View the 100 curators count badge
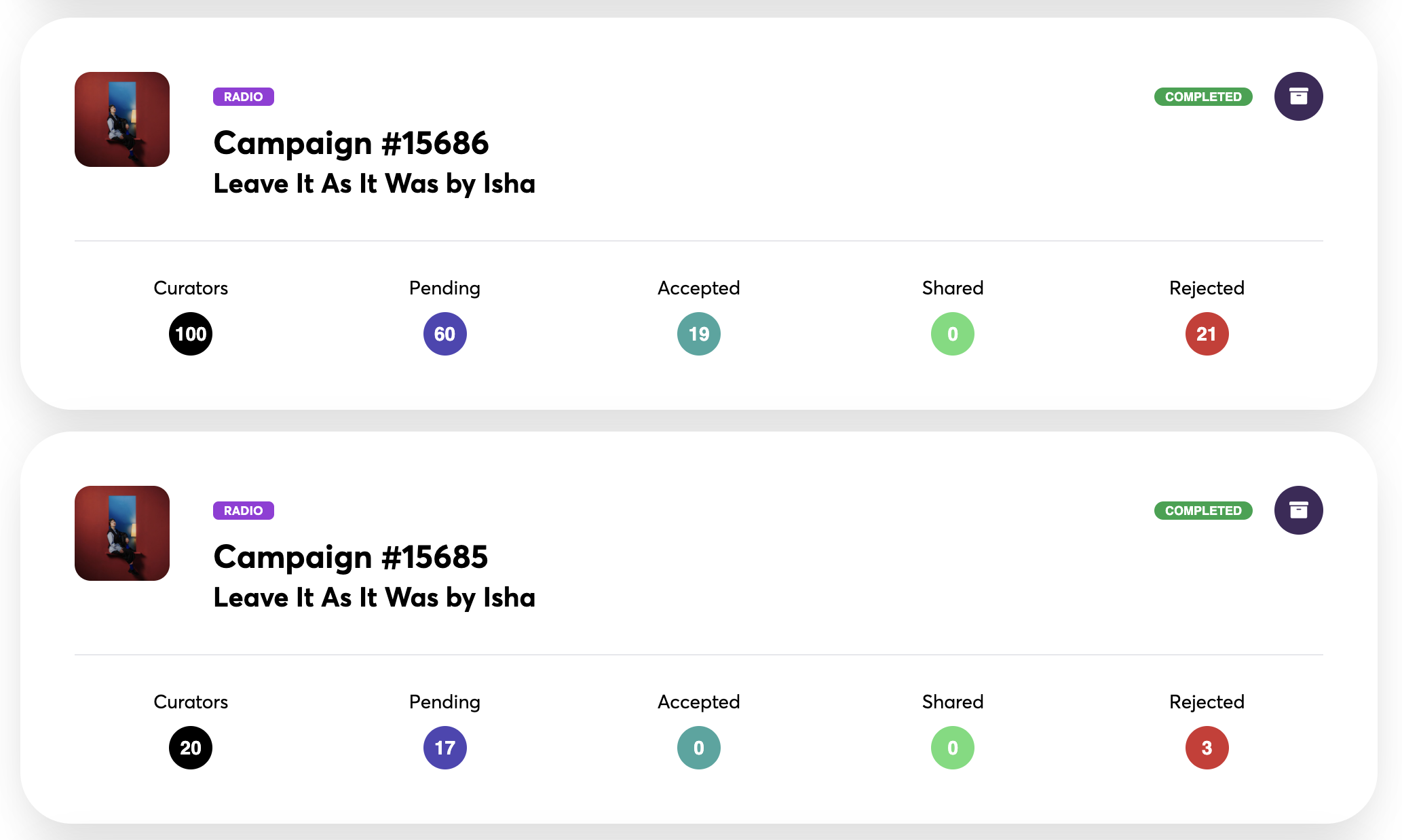Viewport: 1402px width, 840px height. 191,334
